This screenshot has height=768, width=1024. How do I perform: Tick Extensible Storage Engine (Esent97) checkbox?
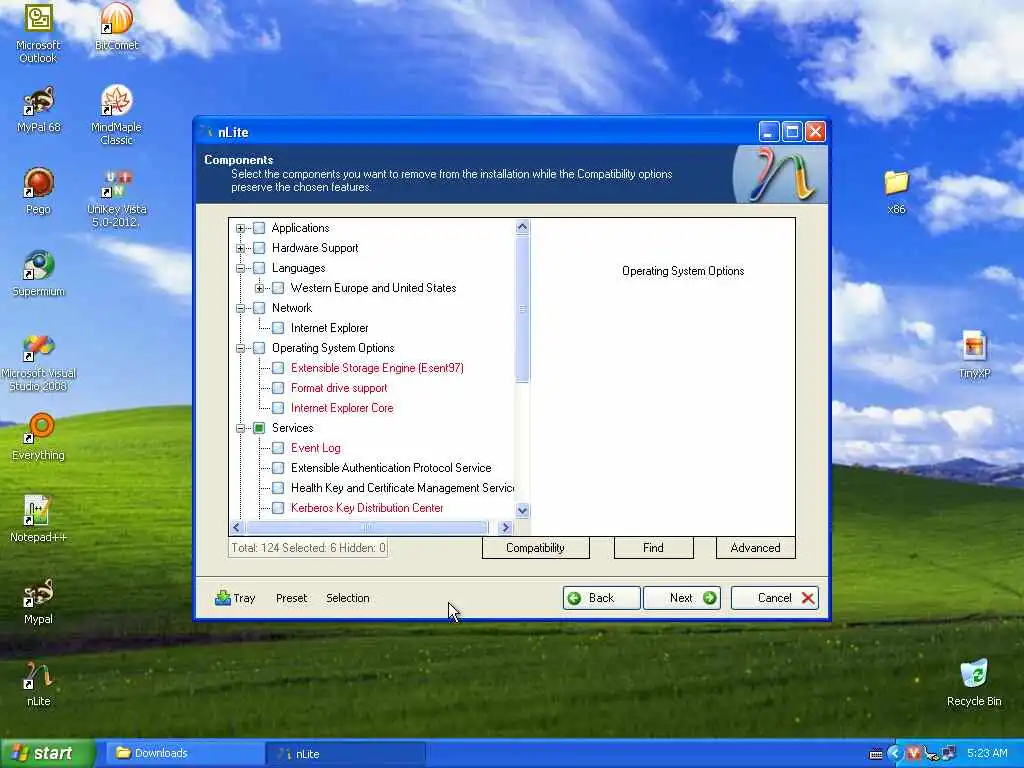pyautogui.click(x=278, y=368)
